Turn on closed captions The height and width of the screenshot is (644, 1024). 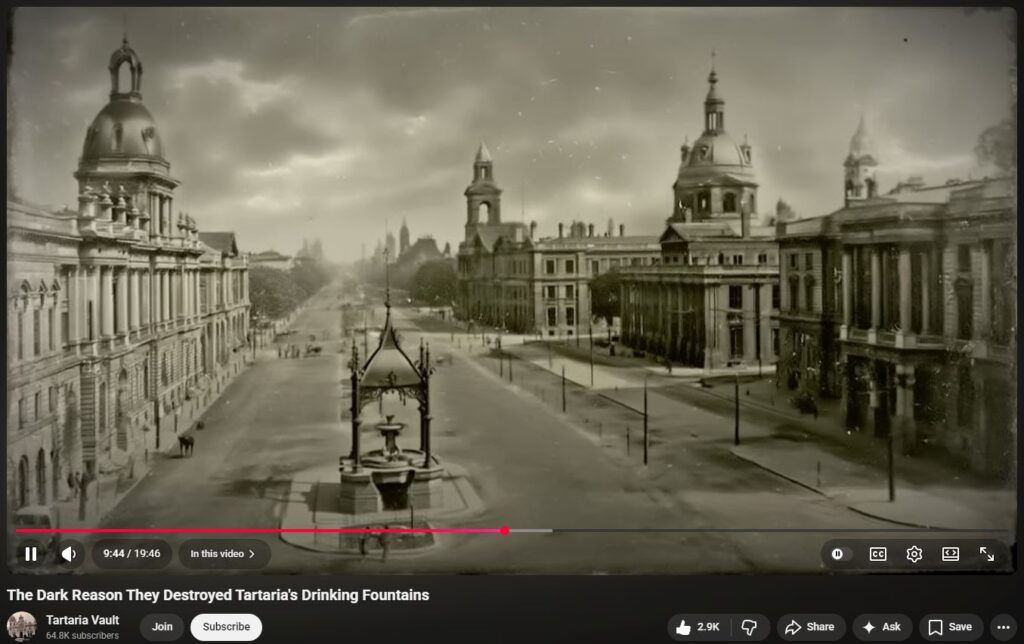pyautogui.click(x=878, y=554)
